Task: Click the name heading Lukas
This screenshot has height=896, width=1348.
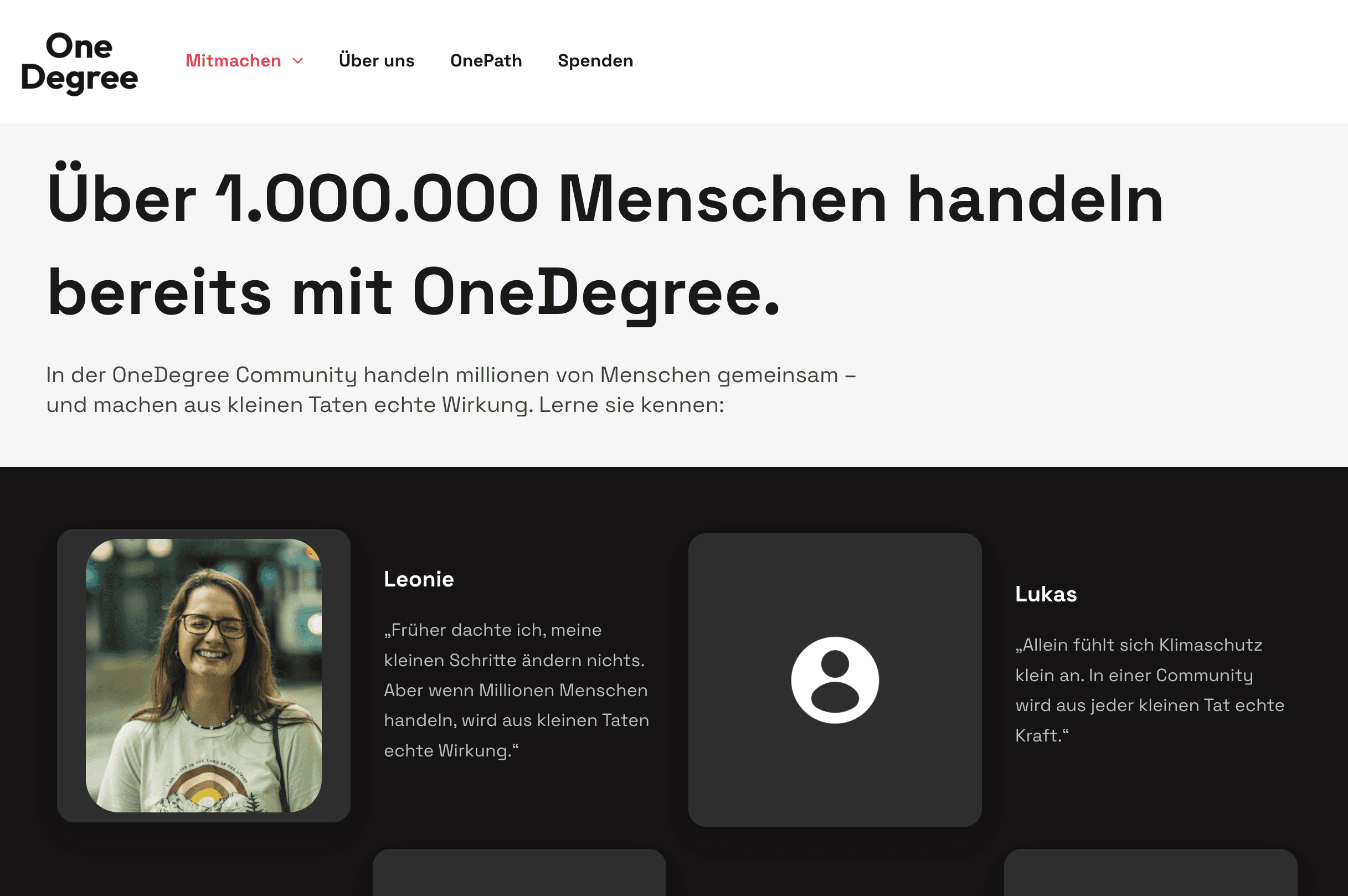Action: pos(1046,594)
